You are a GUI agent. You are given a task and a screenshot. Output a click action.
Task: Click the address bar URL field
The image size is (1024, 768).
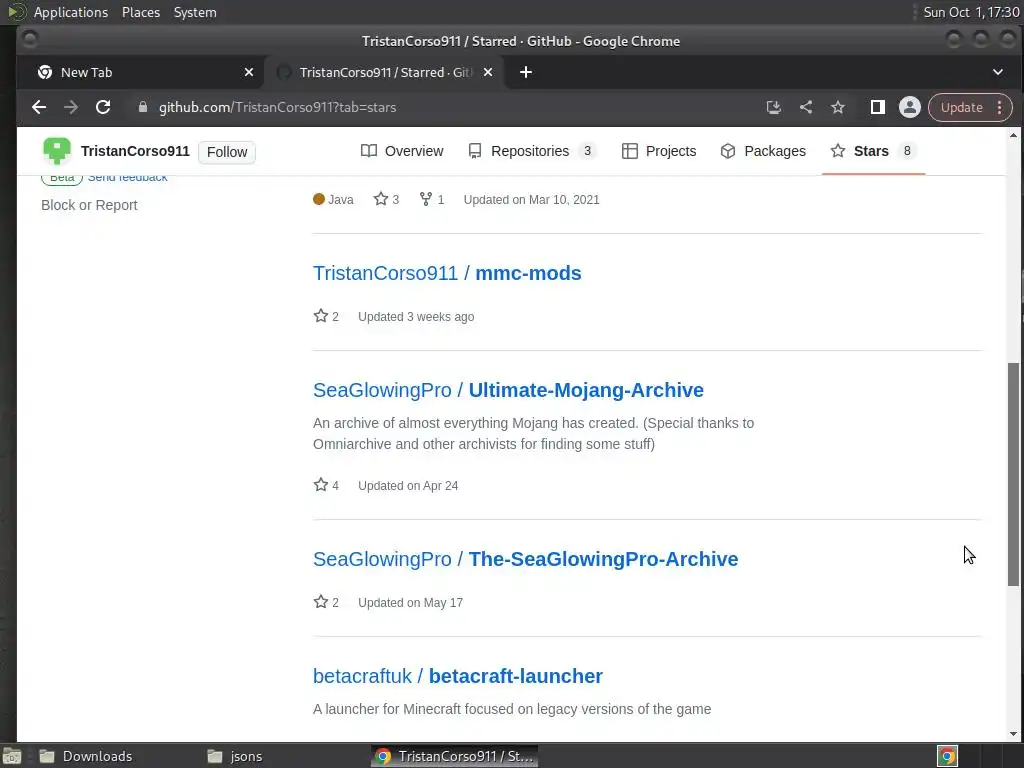(x=444, y=107)
